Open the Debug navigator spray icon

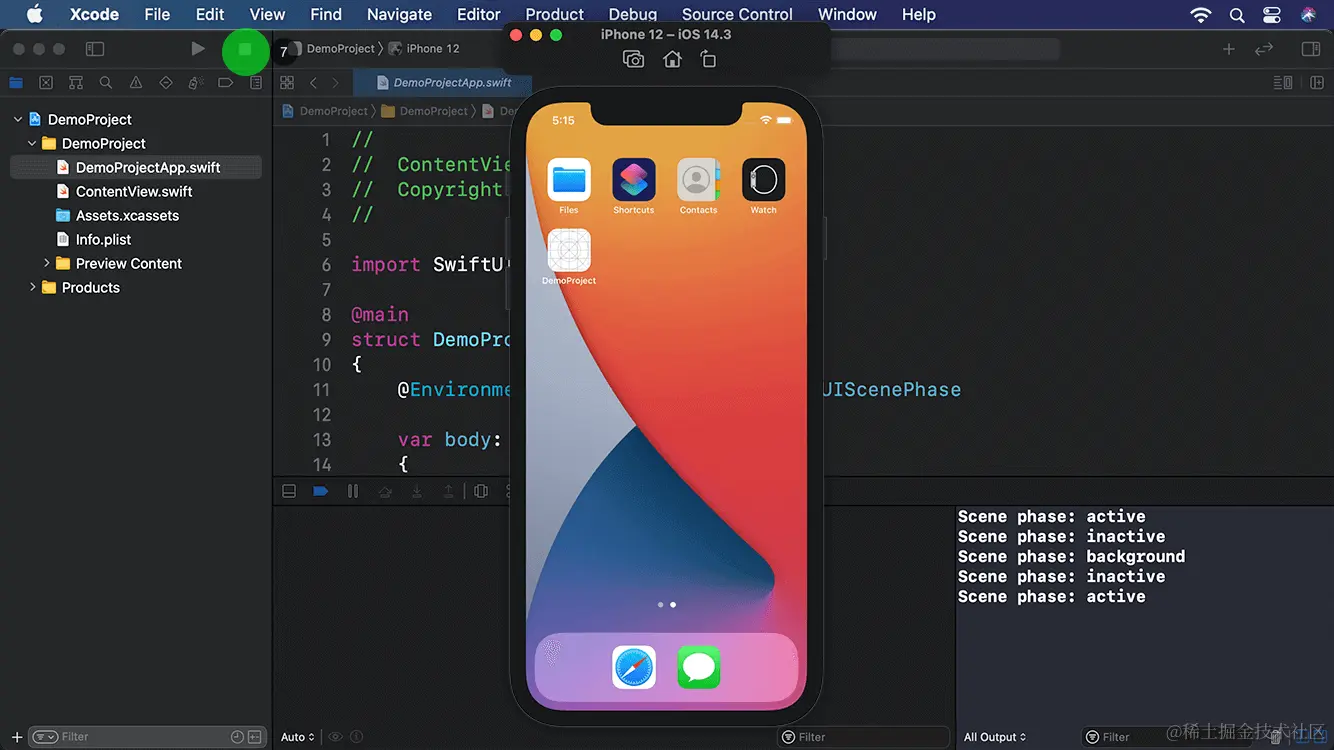pyautogui.click(x=196, y=83)
